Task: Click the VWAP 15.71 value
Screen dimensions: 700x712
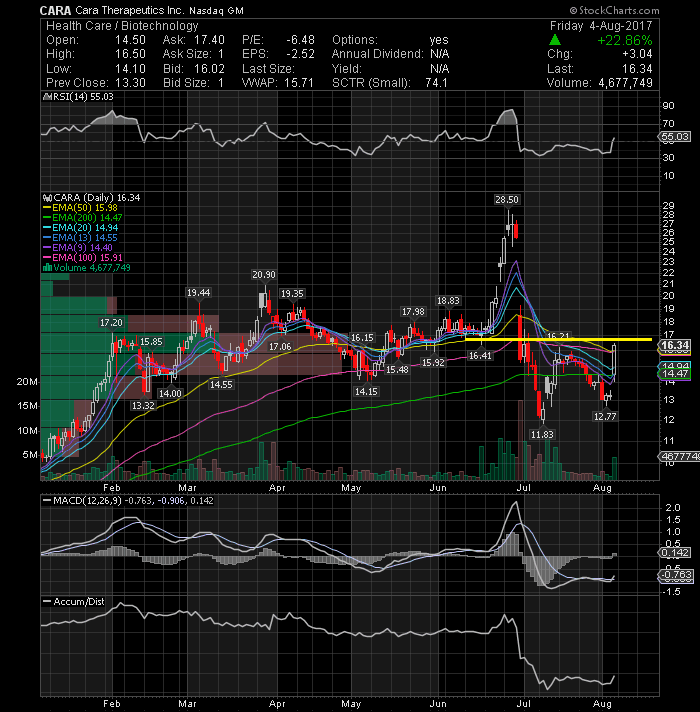Action: [299, 83]
